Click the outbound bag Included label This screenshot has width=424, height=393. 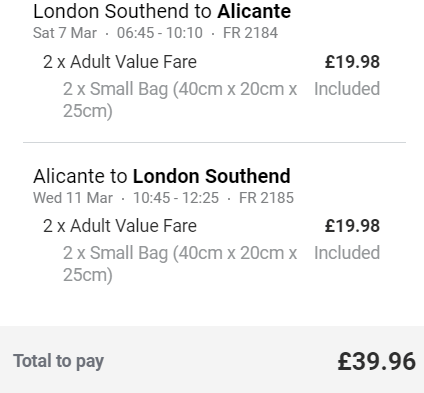pos(347,89)
